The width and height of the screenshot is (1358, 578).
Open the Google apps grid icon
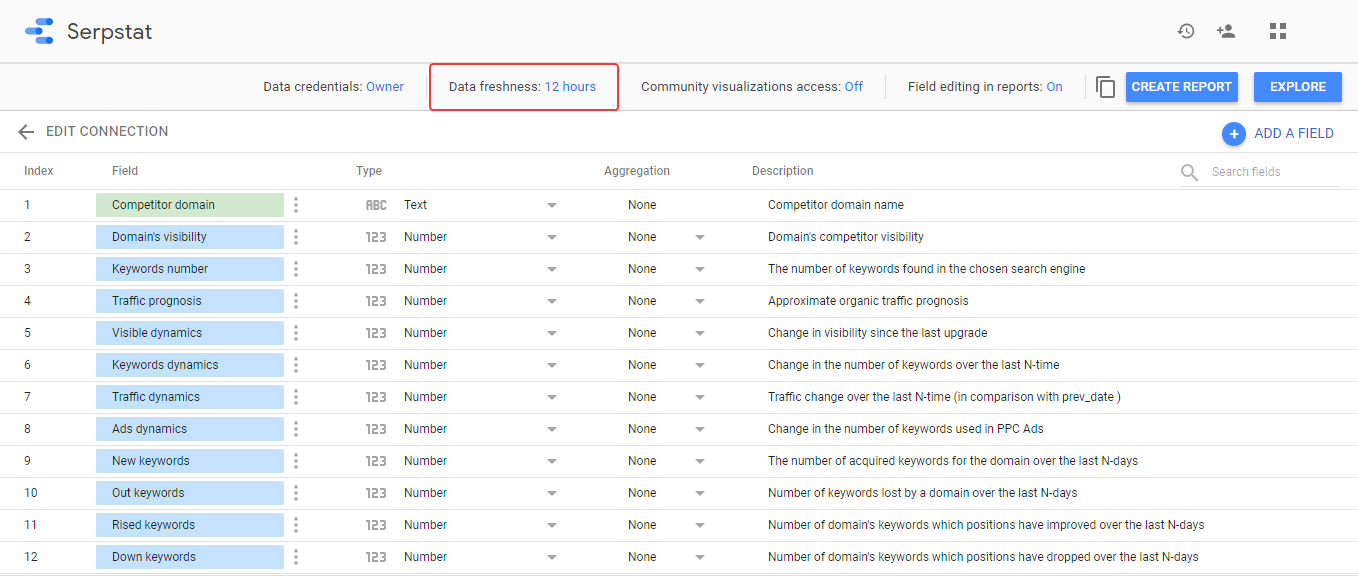[x=1278, y=31]
